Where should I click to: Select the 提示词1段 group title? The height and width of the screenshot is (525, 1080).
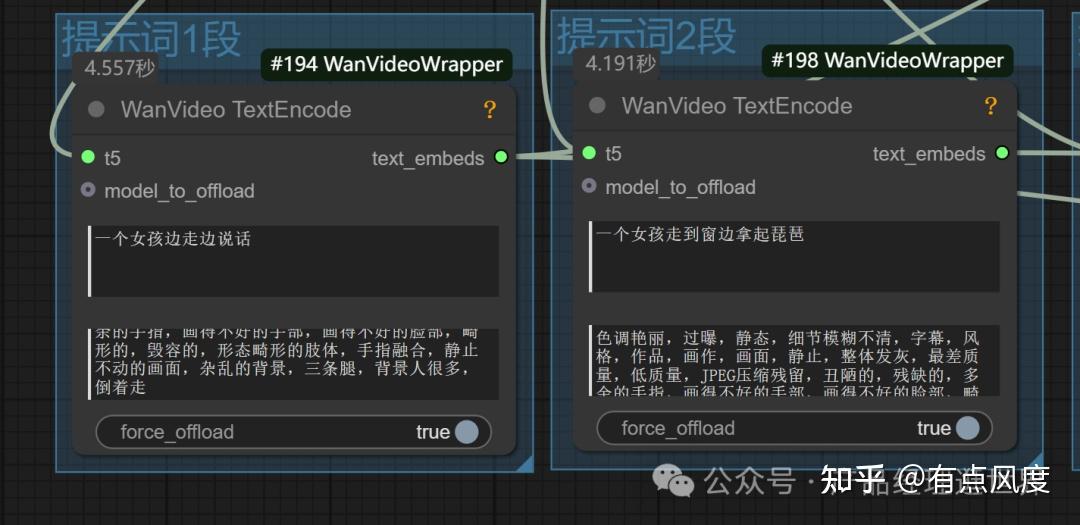[x=152, y=39]
